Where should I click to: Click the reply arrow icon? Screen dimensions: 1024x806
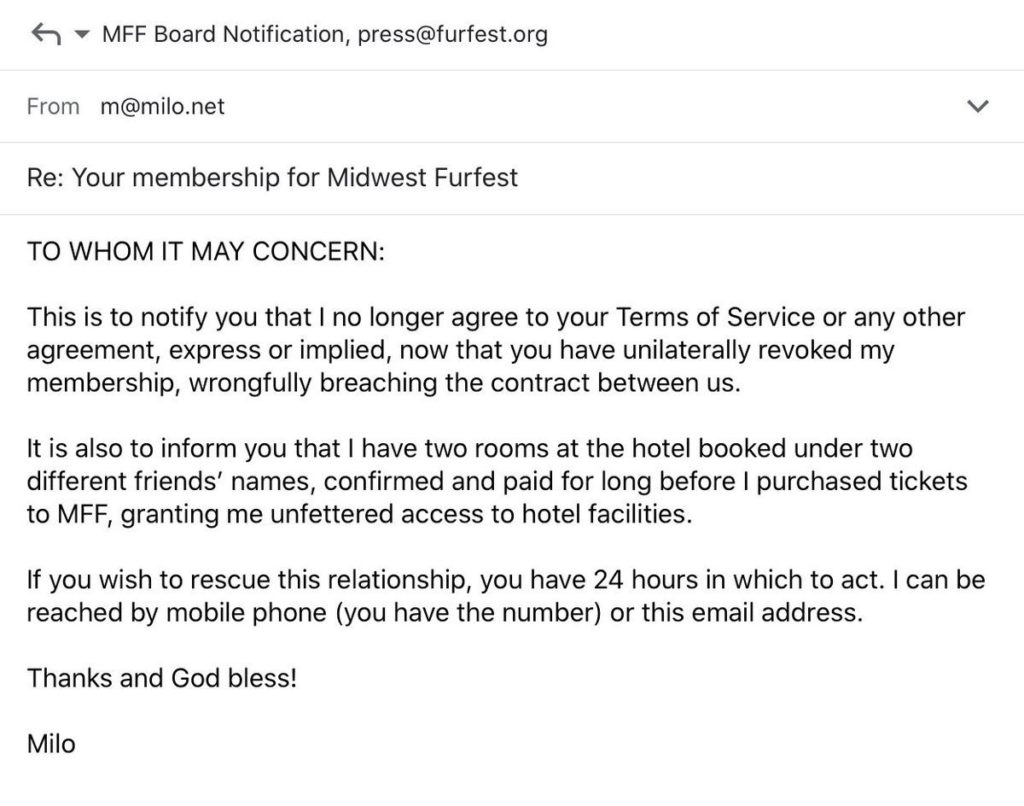(46, 33)
